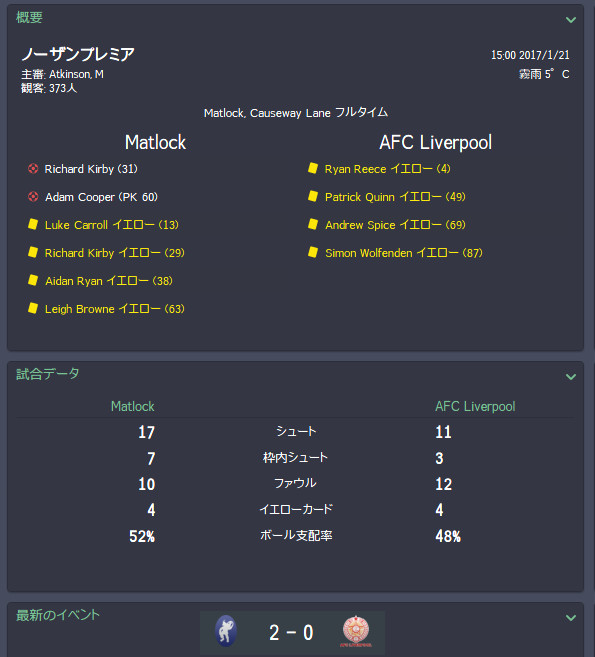Select AFC Liverpool header in match stats
The width and height of the screenshot is (595, 657).
pyautogui.click(x=475, y=406)
